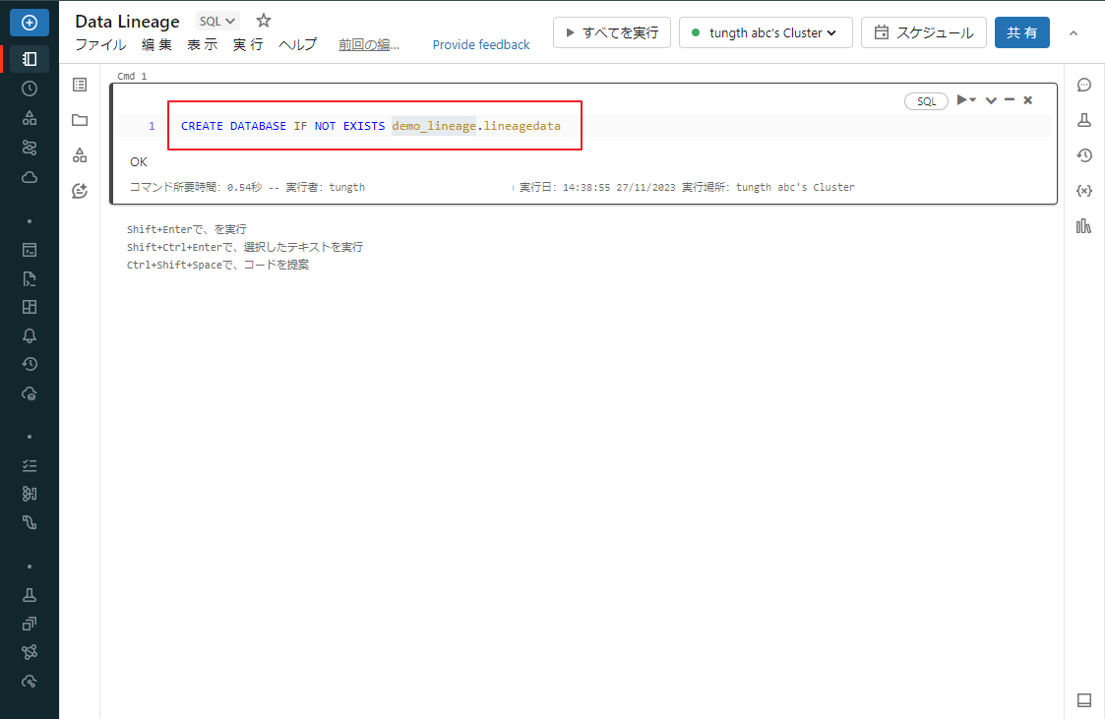Open Delta Live Tables pipeline icon
This screenshot has width=1105, height=719.
point(29,522)
